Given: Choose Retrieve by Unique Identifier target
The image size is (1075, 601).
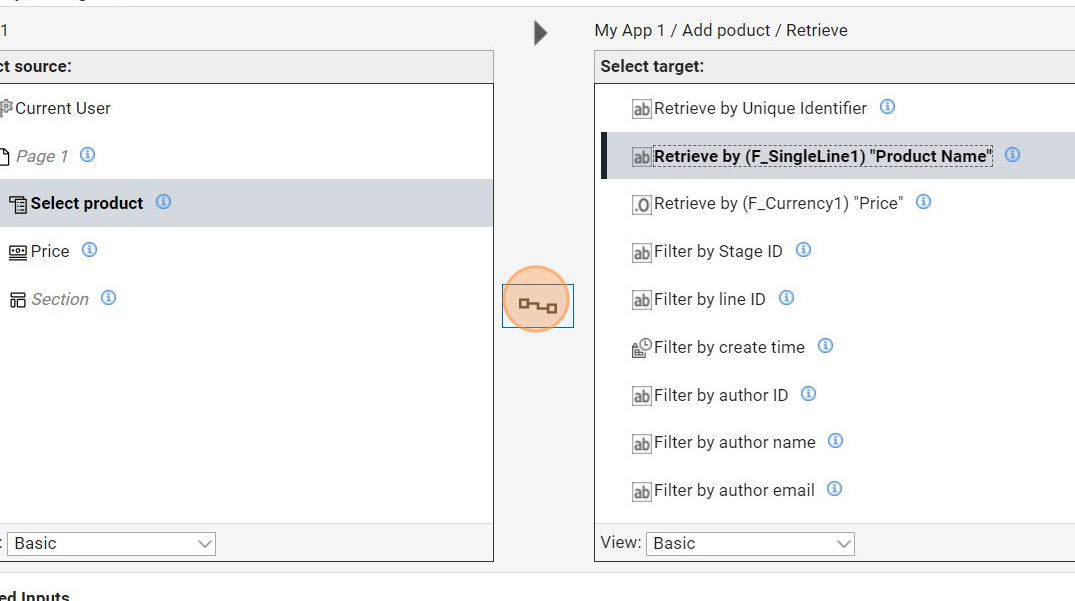Looking at the screenshot, I should (x=760, y=108).
